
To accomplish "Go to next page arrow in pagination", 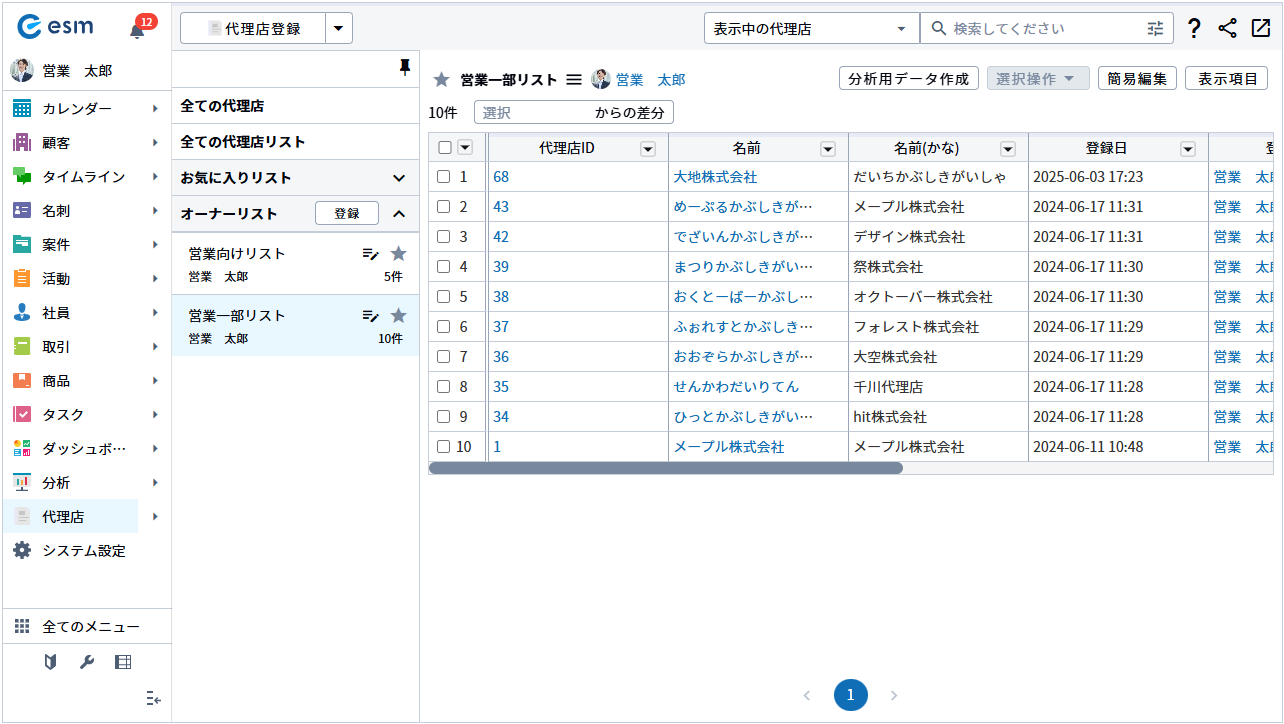I will (894, 695).
